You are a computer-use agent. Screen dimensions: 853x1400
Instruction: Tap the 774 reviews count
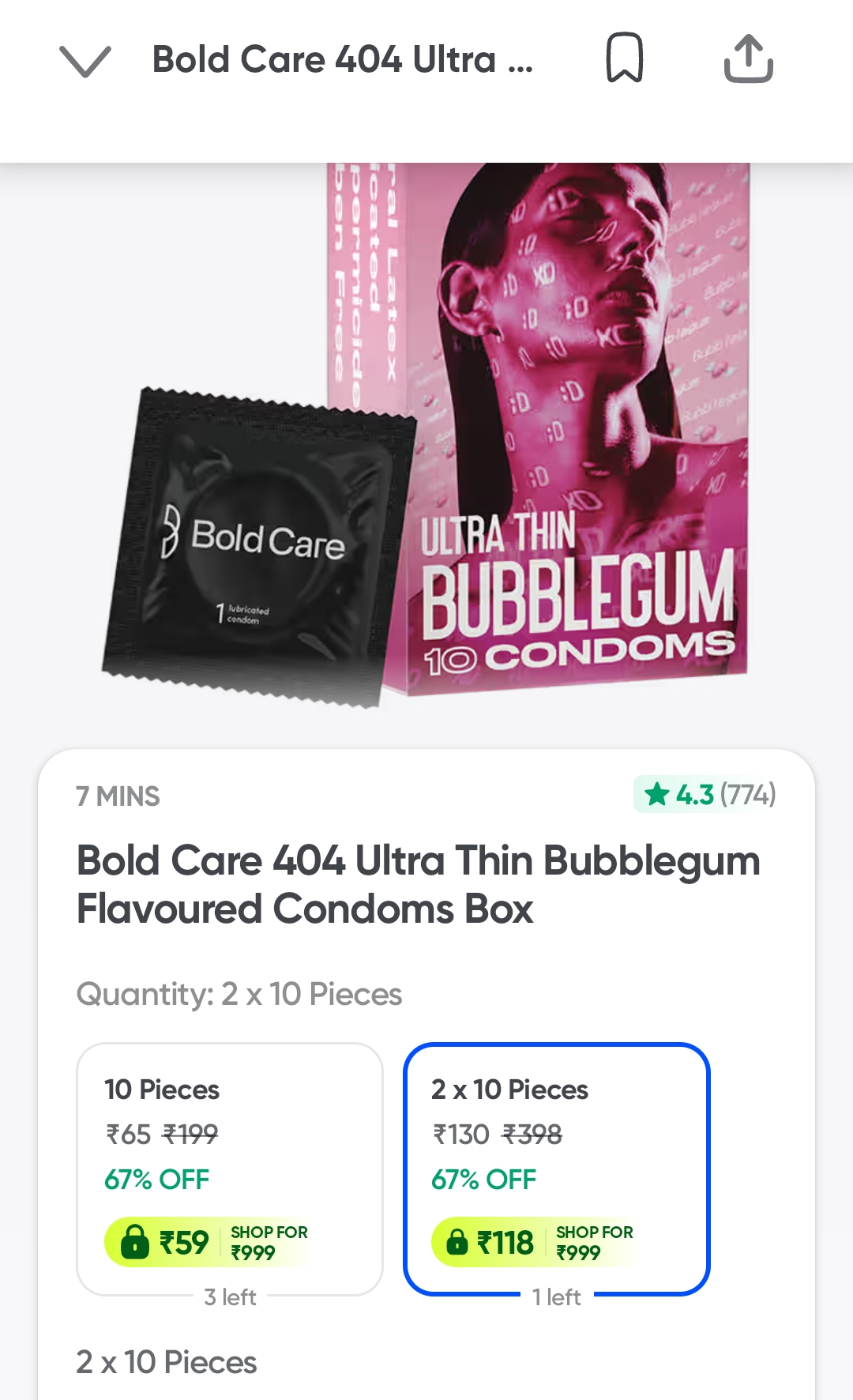click(x=747, y=794)
